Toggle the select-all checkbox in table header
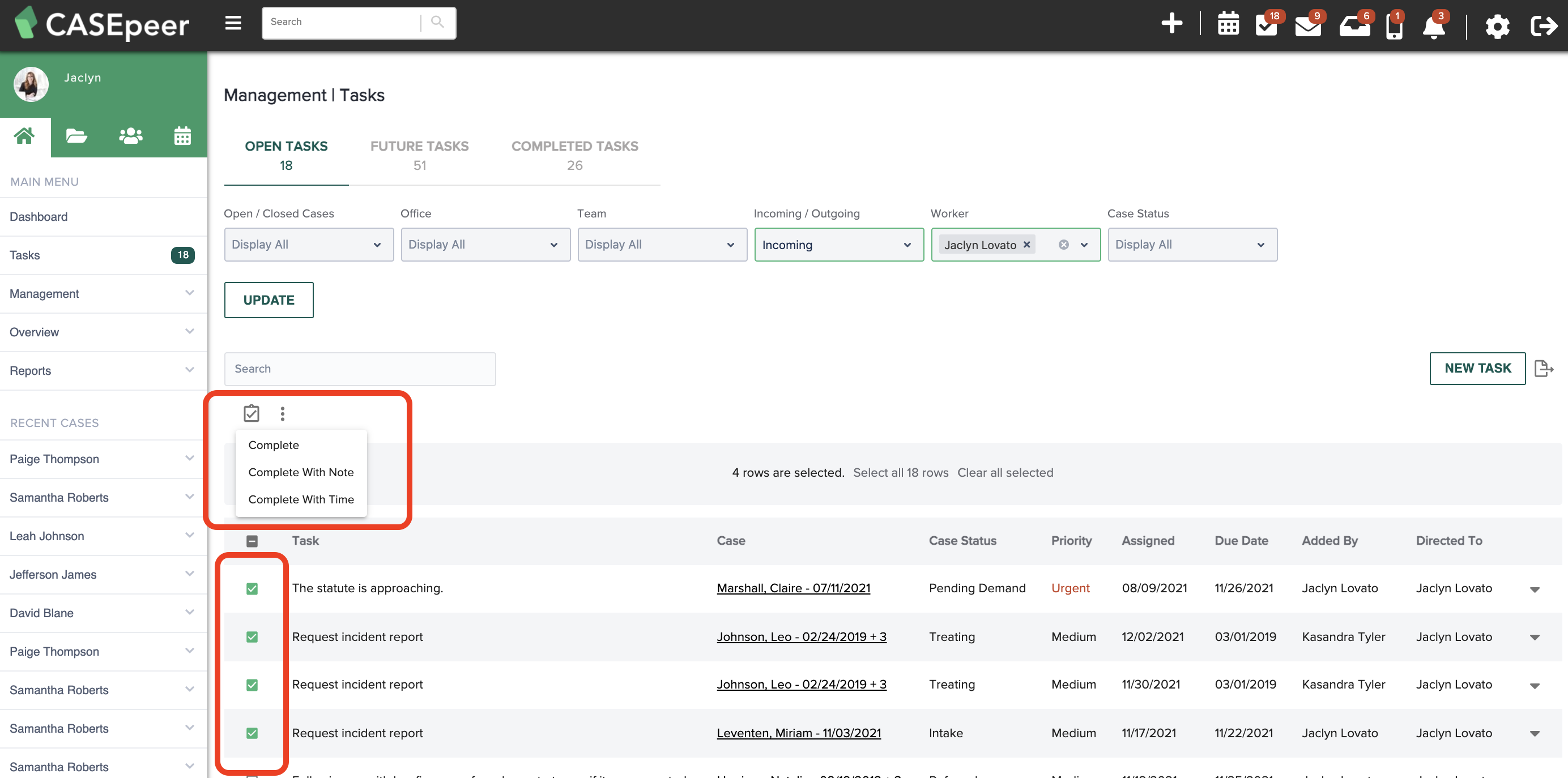 252,541
